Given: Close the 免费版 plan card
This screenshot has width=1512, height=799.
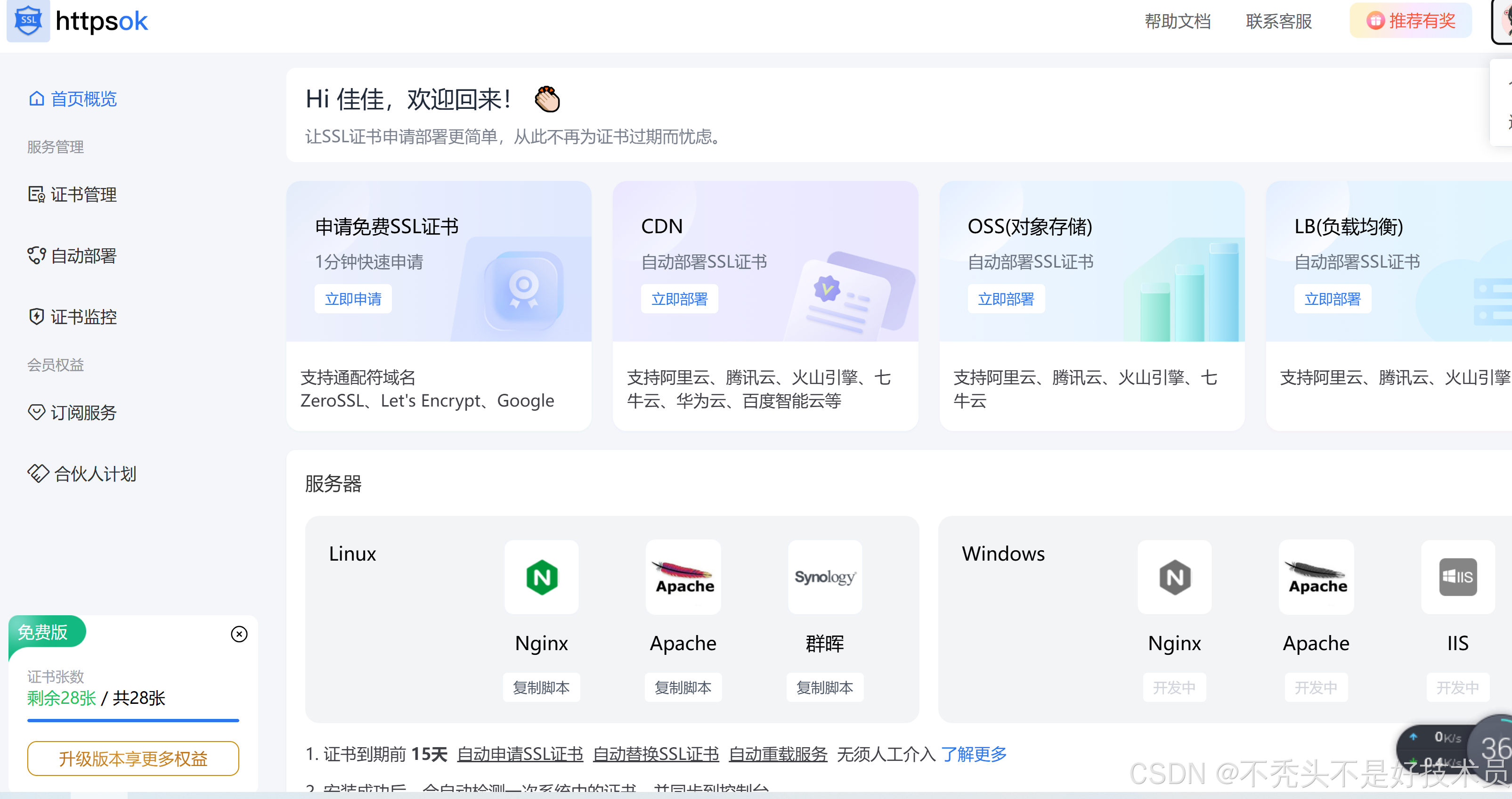Looking at the screenshot, I should click(239, 634).
